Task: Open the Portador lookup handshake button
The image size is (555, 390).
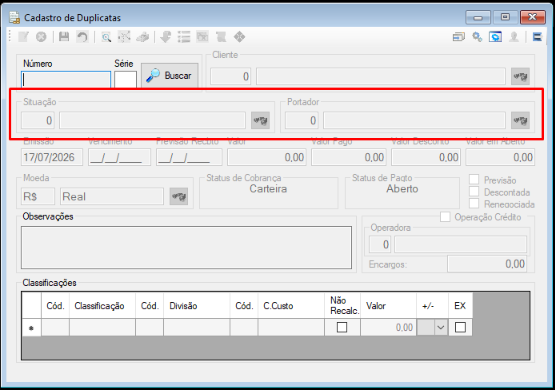Action: [x=520, y=120]
